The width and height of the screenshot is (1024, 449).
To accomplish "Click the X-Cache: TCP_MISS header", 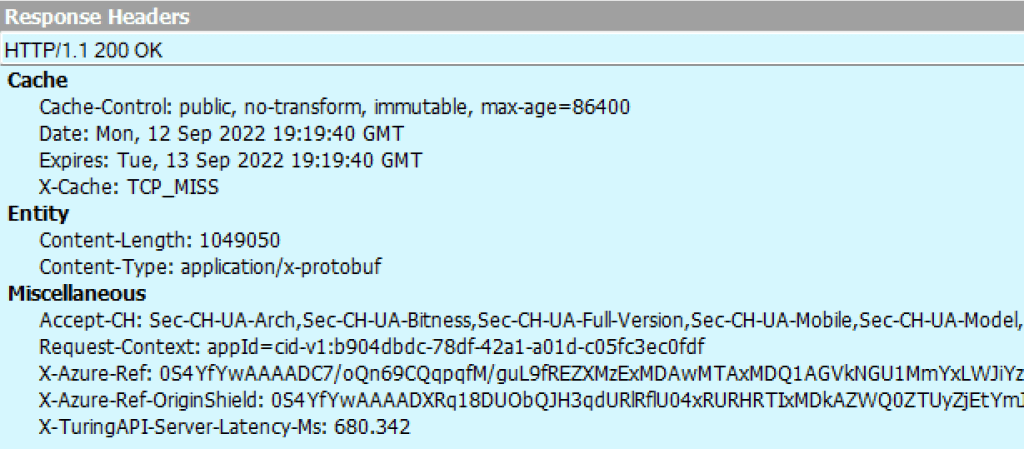I will [129, 187].
